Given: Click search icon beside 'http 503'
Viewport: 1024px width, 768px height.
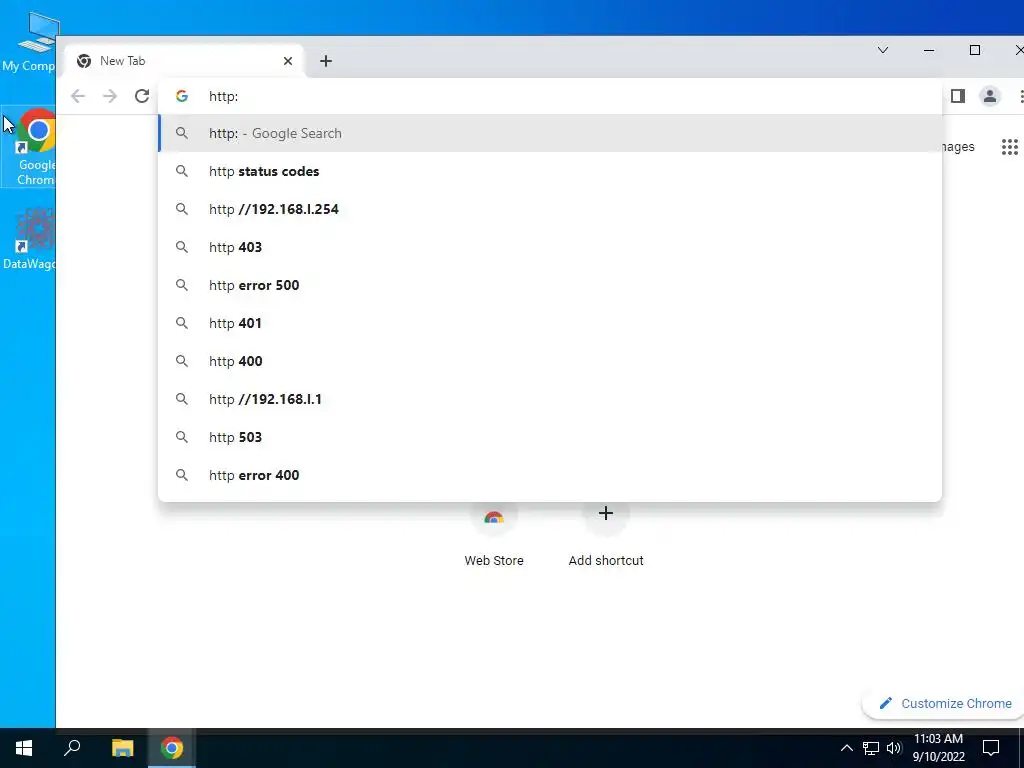Looking at the screenshot, I should [182, 437].
